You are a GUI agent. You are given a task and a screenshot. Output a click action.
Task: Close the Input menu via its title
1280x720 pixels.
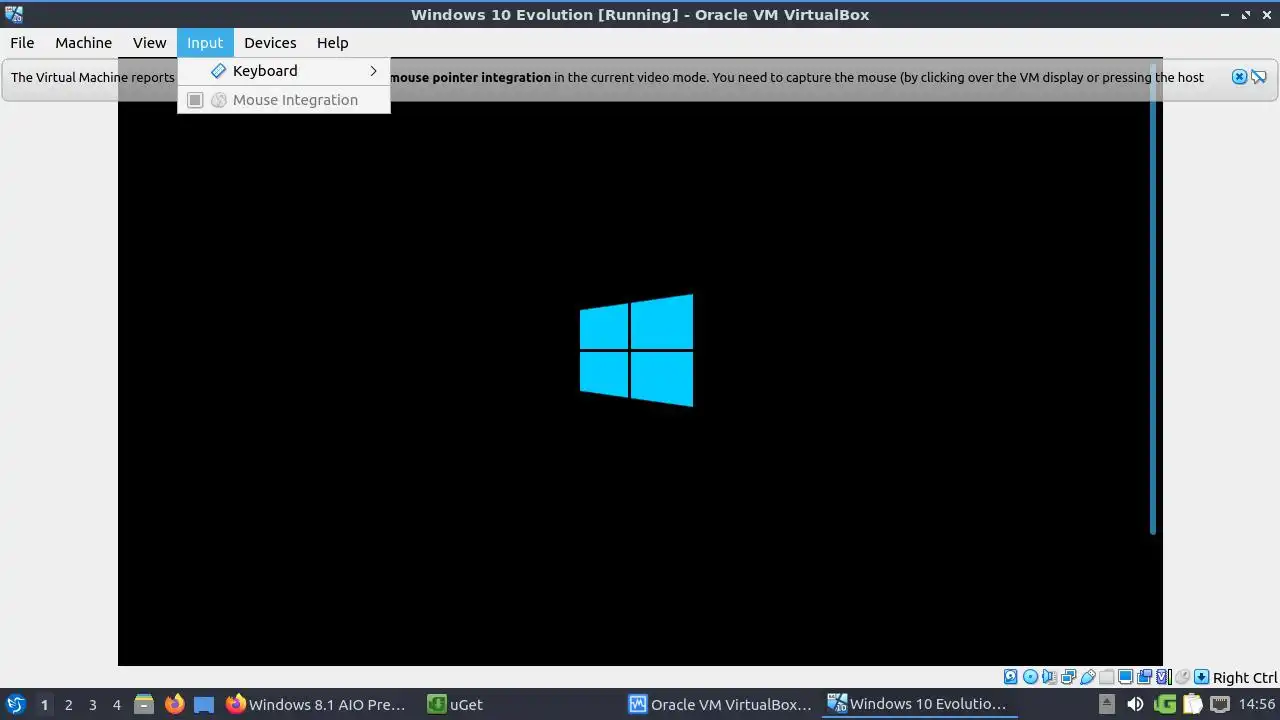(205, 43)
